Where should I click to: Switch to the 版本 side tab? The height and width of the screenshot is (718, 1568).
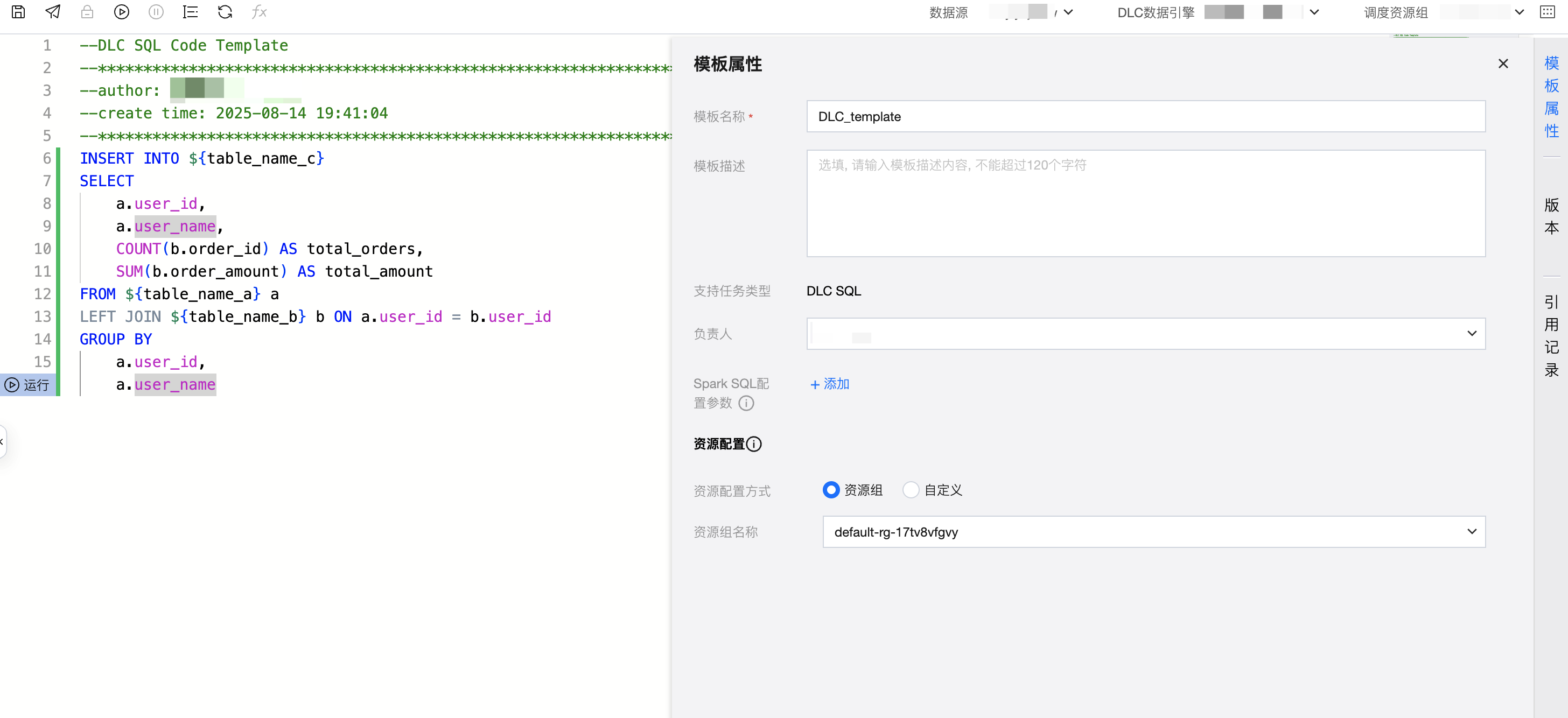point(1551,216)
